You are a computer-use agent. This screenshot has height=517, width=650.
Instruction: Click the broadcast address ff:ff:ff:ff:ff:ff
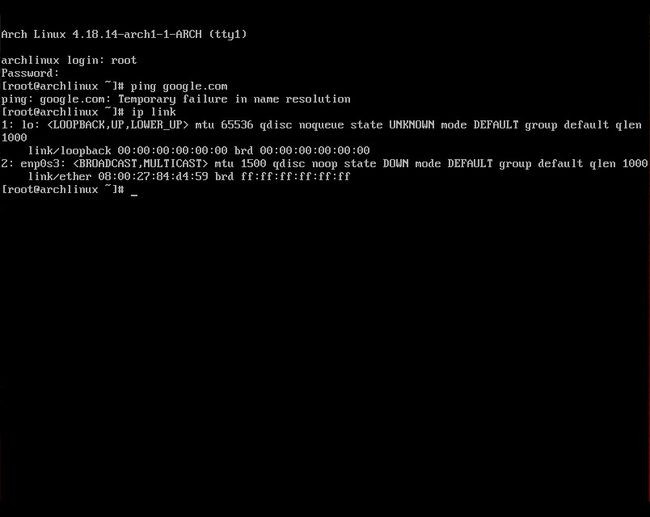click(296, 177)
